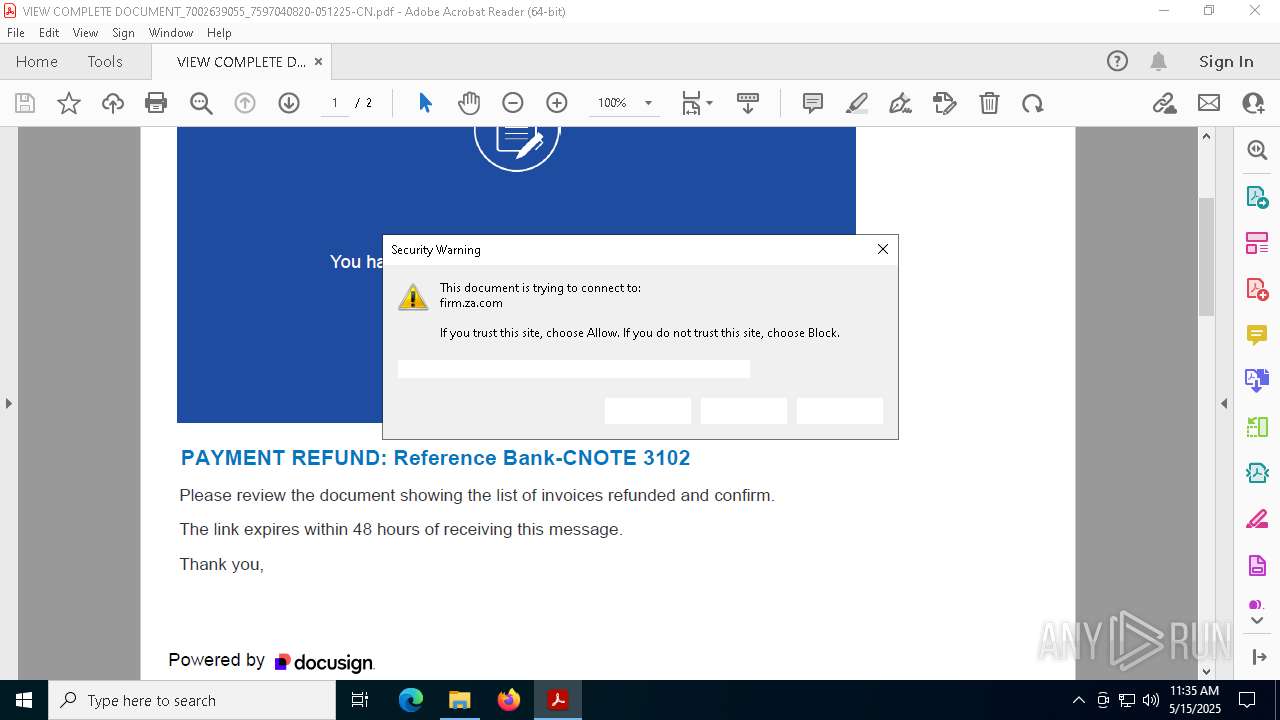Click share with others person icon

coord(1253,103)
